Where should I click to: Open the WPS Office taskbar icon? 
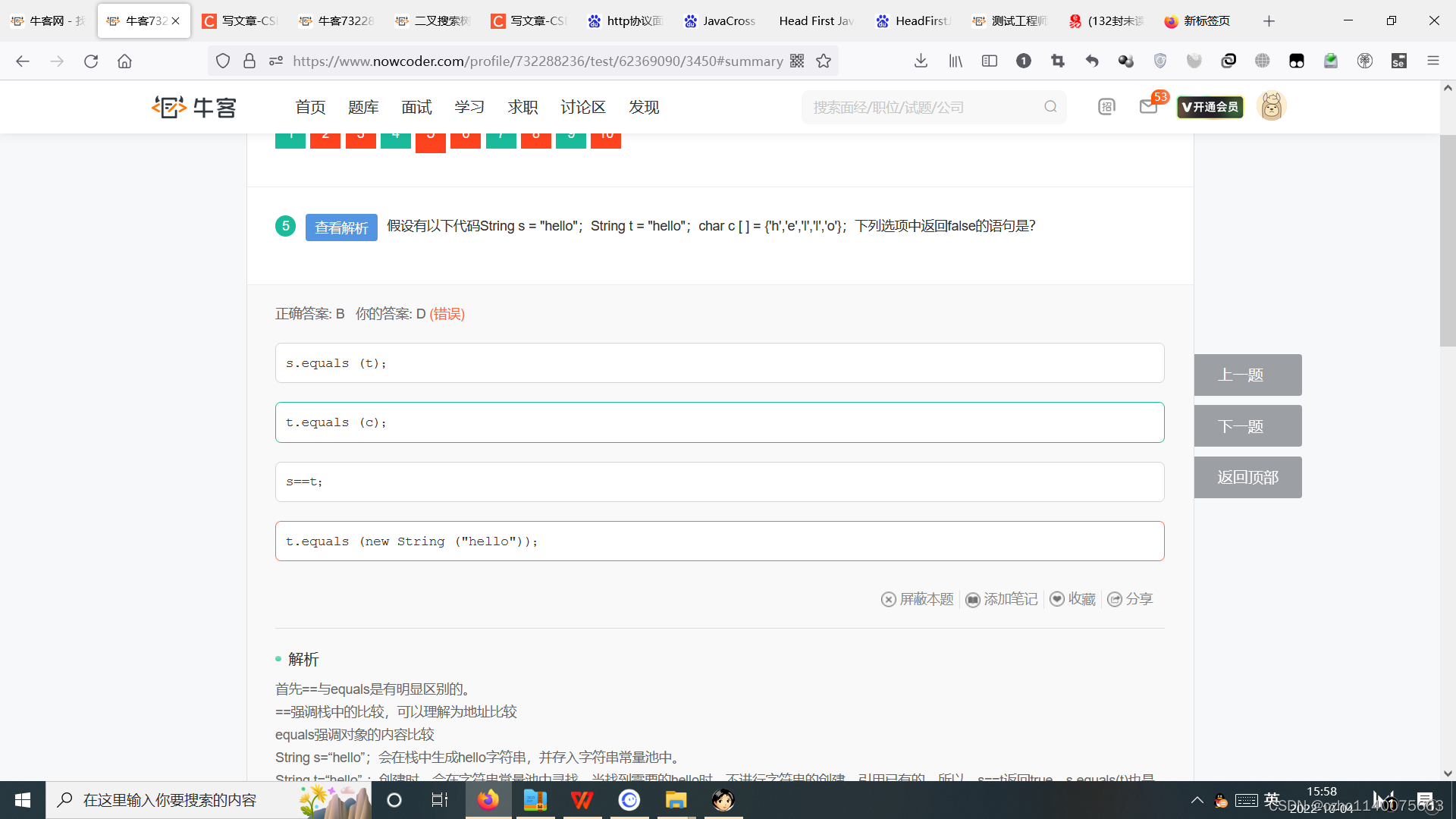pos(582,800)
